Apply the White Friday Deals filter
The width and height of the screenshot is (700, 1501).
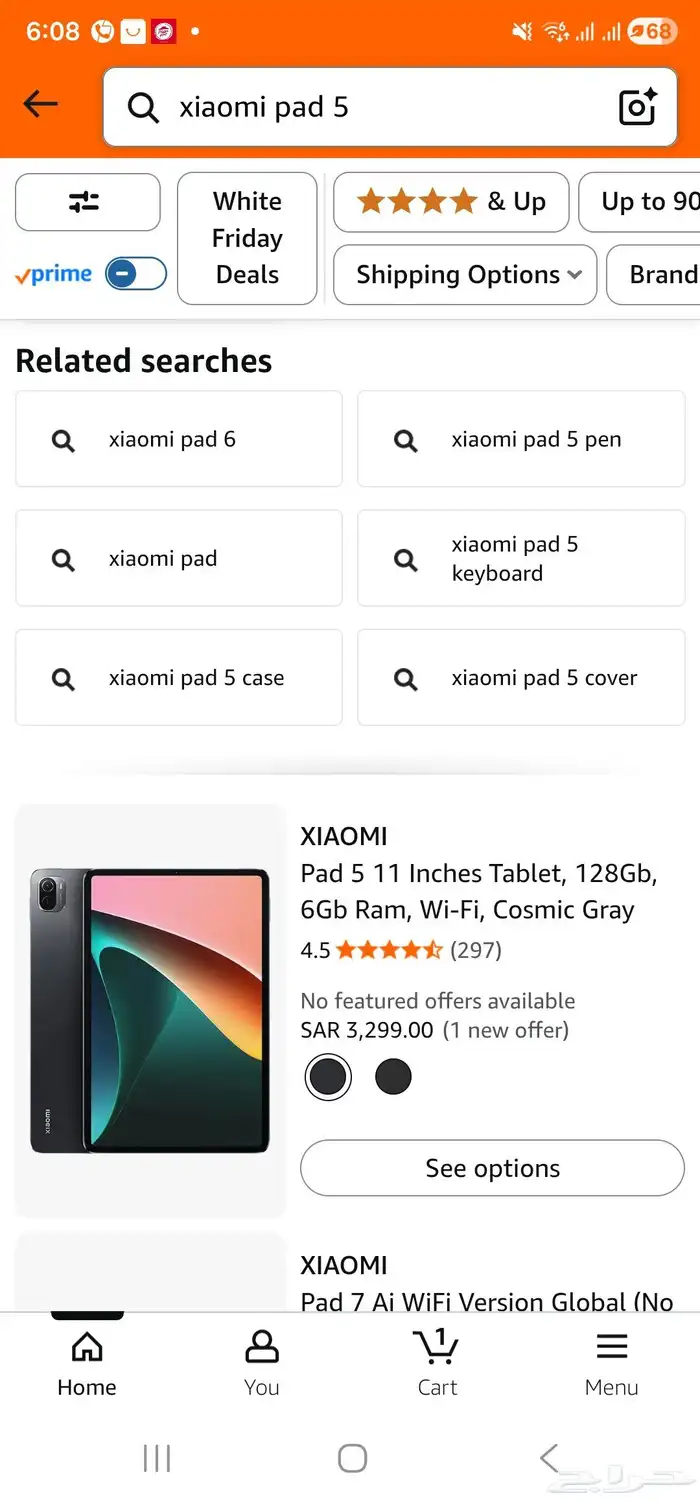[x=246, y=238]
